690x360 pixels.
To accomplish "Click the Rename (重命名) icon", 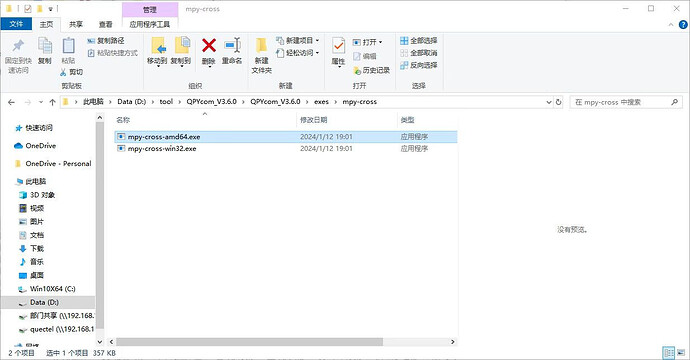I will 232,45.
